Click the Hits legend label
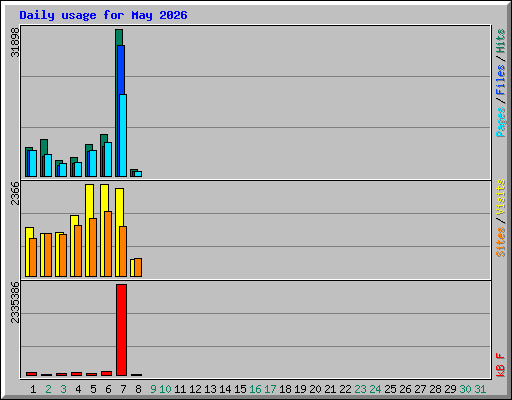Screen dimensions: 512x400 pos(500,41)
